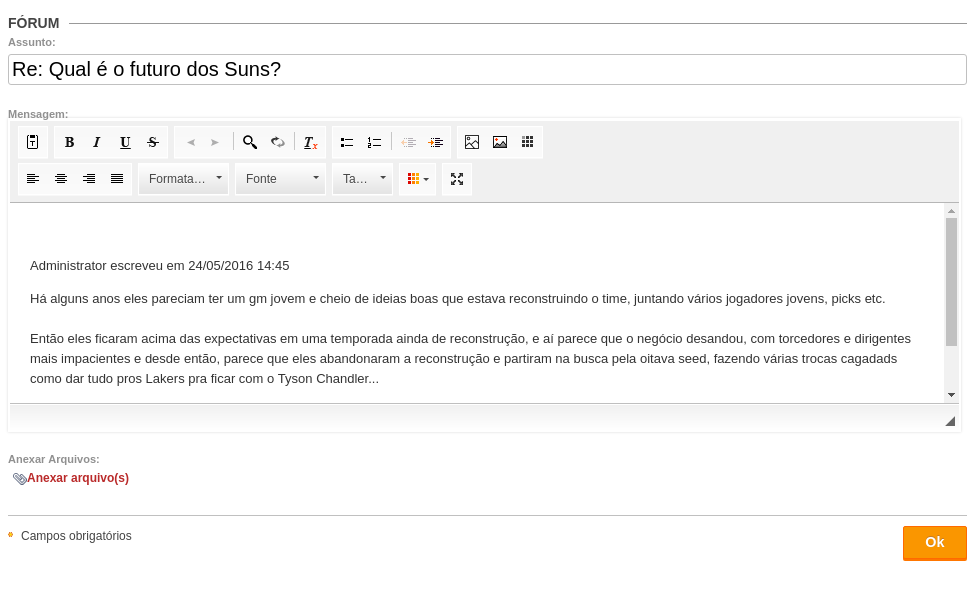Viewport: 975px width, 592px height.
Task: Open the Formatação dropdown
Action: point(183,179)
